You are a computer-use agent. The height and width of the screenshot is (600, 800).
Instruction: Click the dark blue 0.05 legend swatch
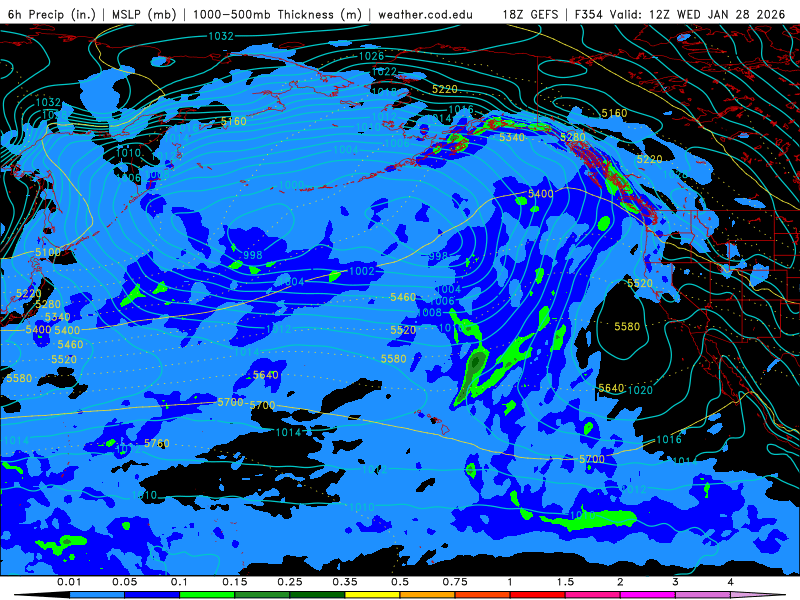[152, 595]
